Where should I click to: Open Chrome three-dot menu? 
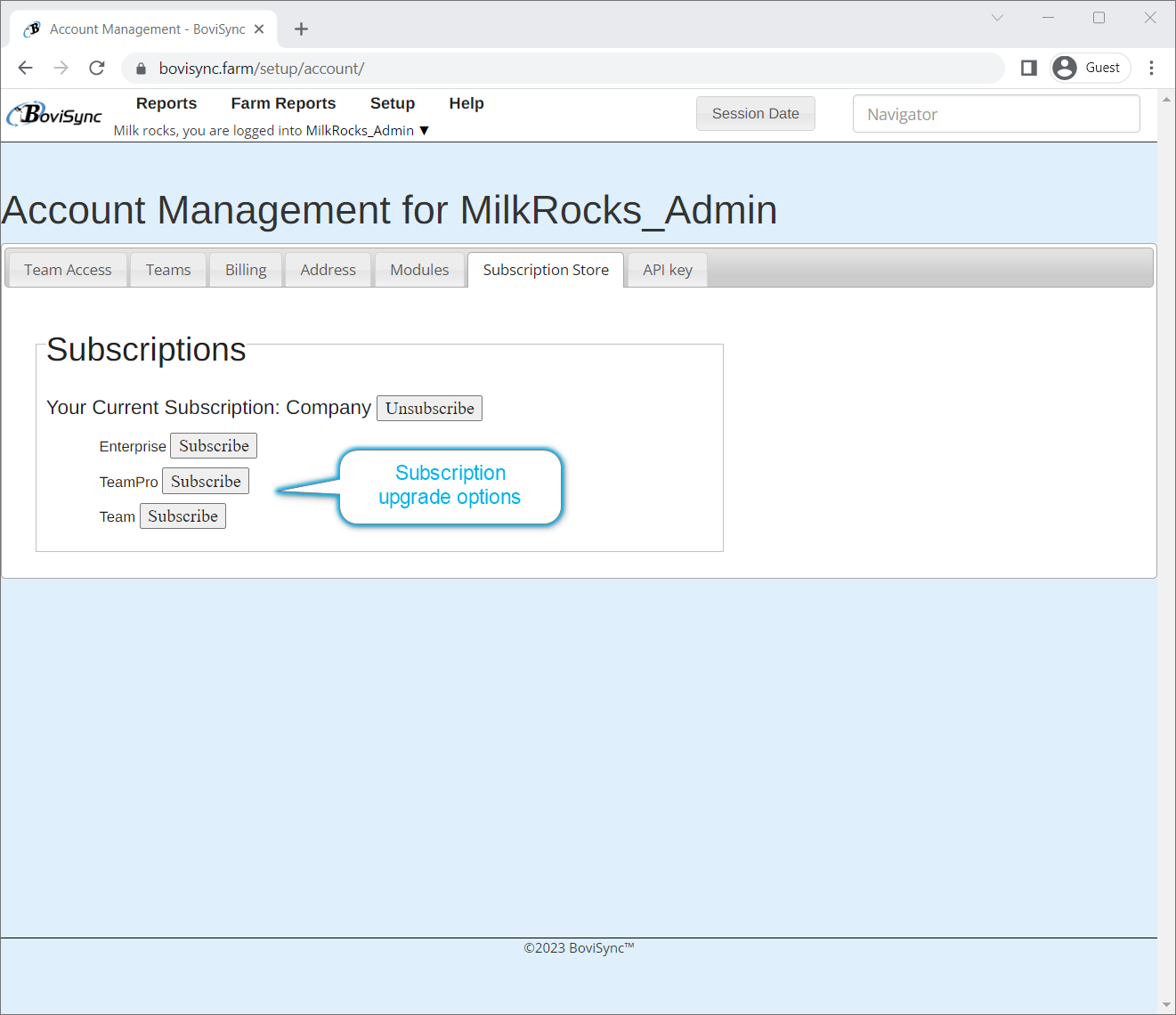click(1151, 68)
